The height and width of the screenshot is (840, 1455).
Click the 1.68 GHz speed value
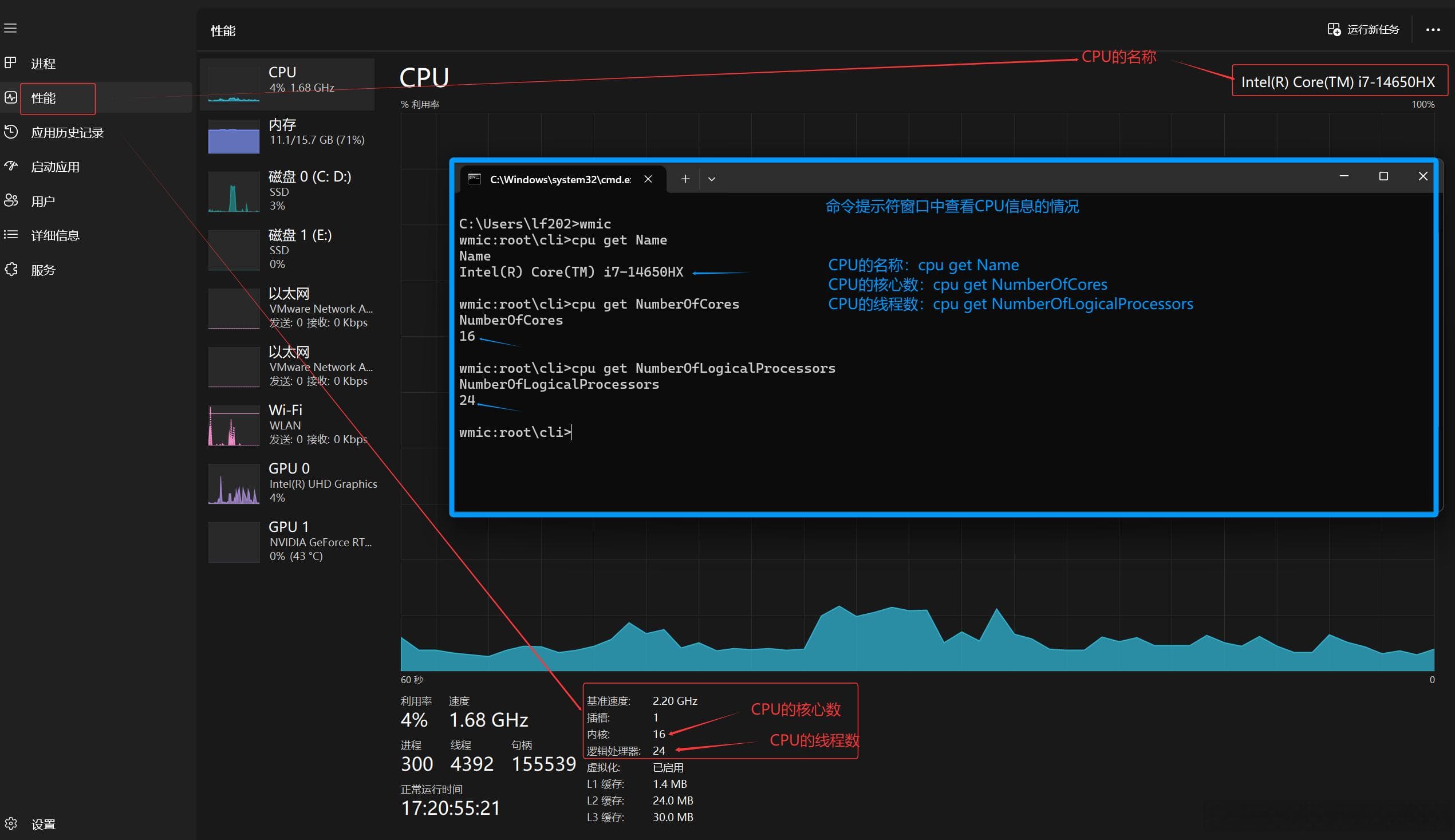click(488, 720)
